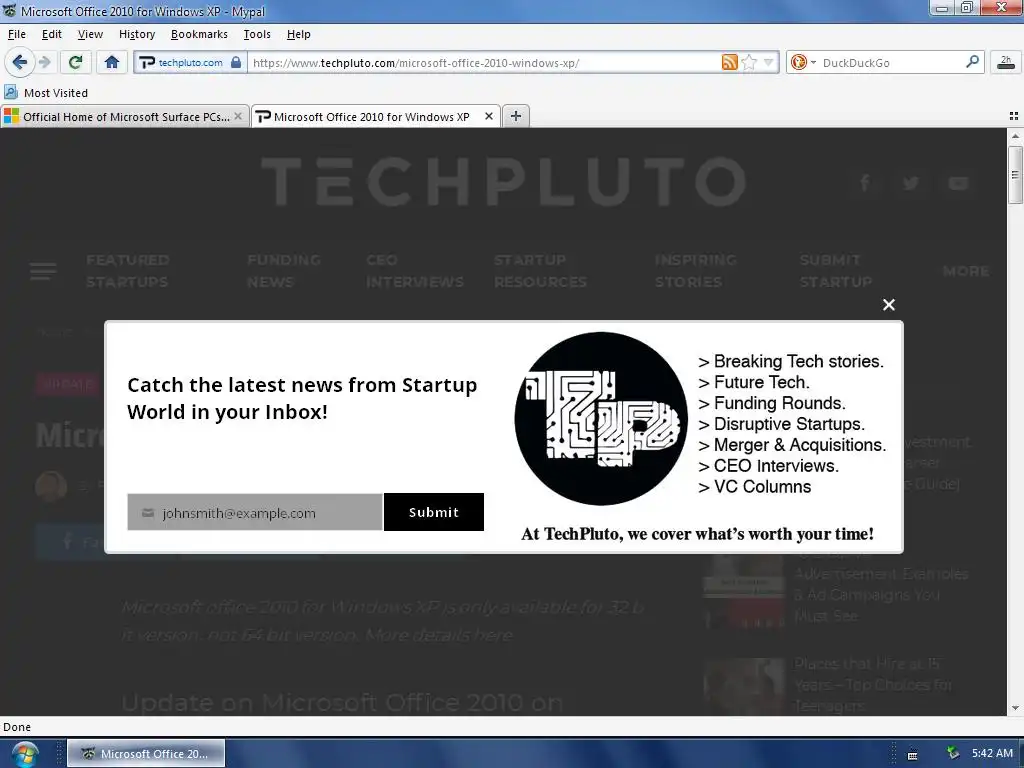Go to Inspiring Stories section
Screen dimensions: 1024x768
click(x=696, y=271)
